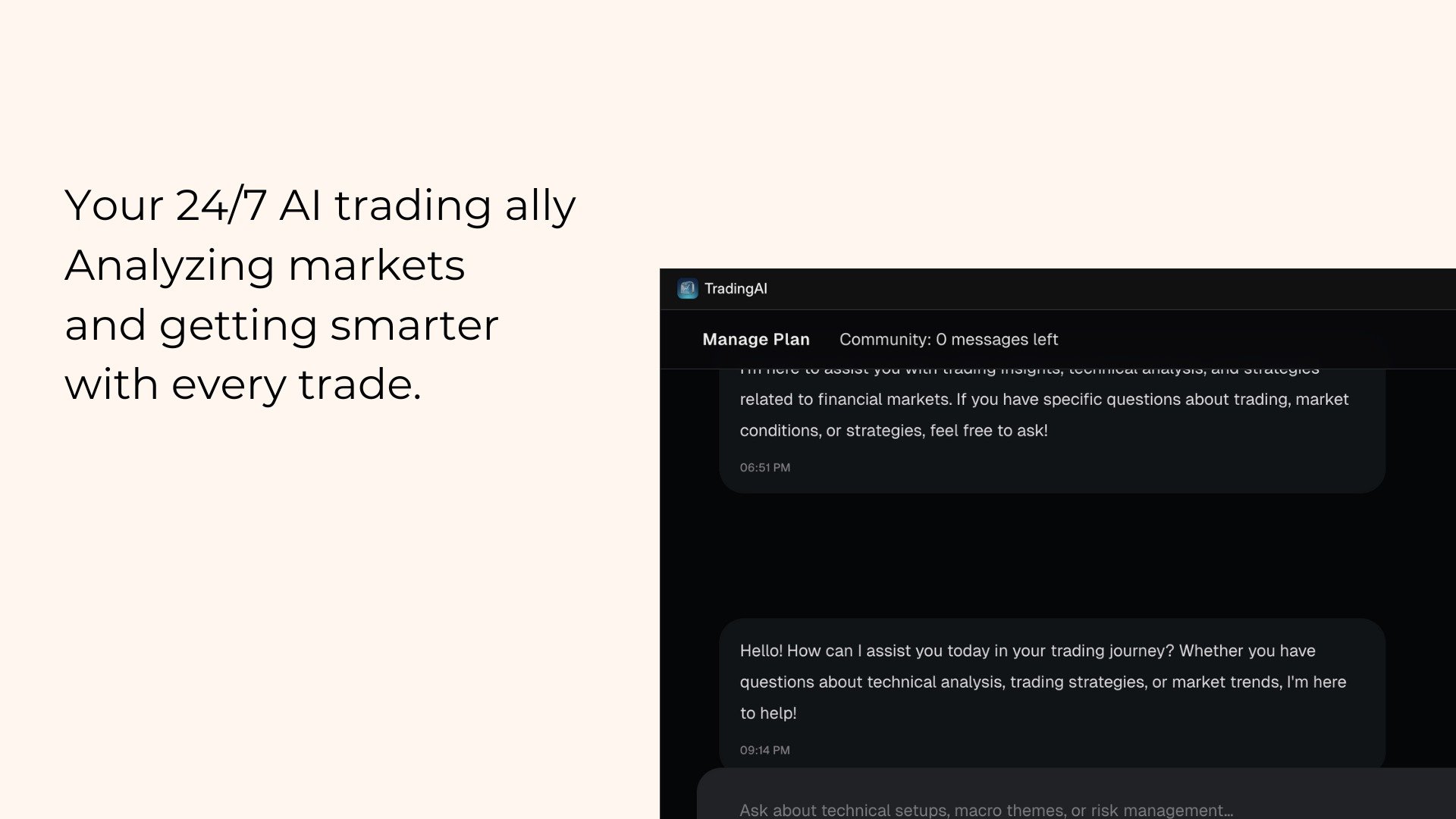Click the related to financial markets message line
The width and height of the screenshot is (1456, 819).
coord(1043,400)
